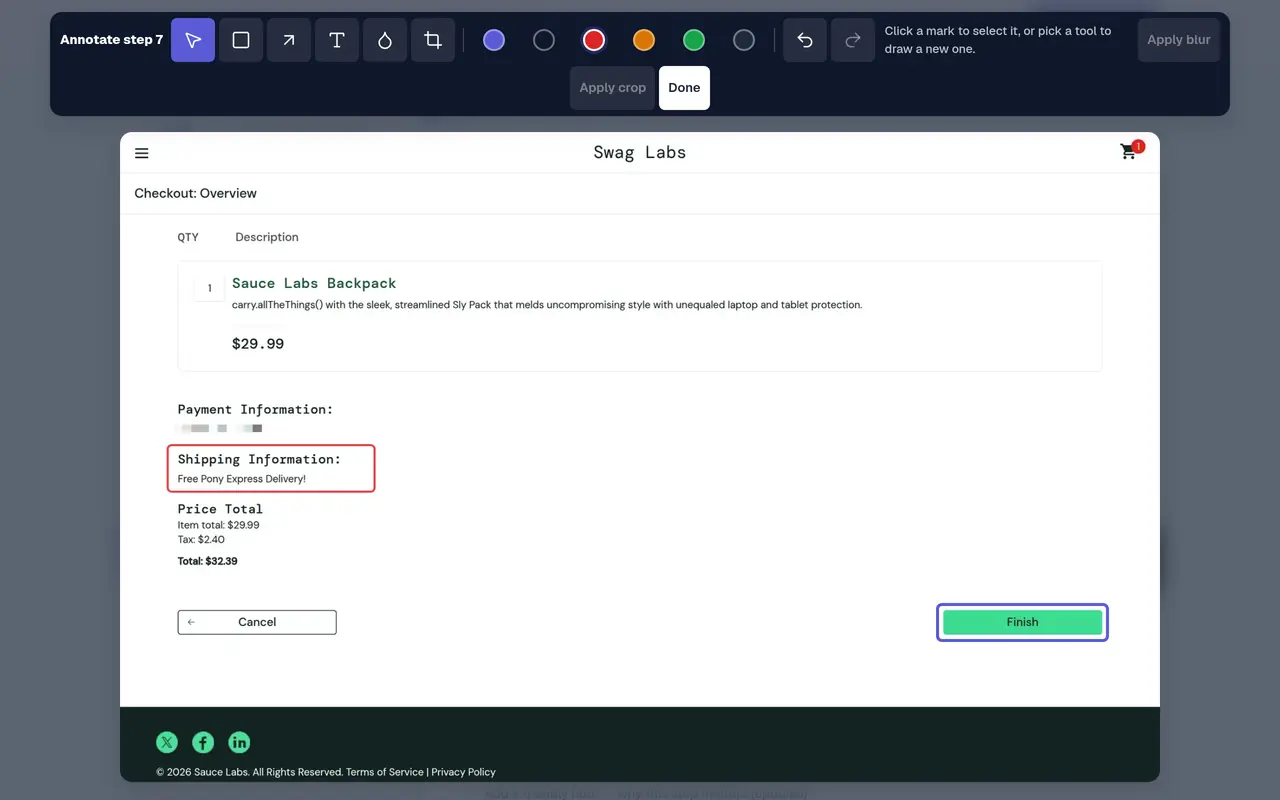Choose the crop tool

coord(433,40)
